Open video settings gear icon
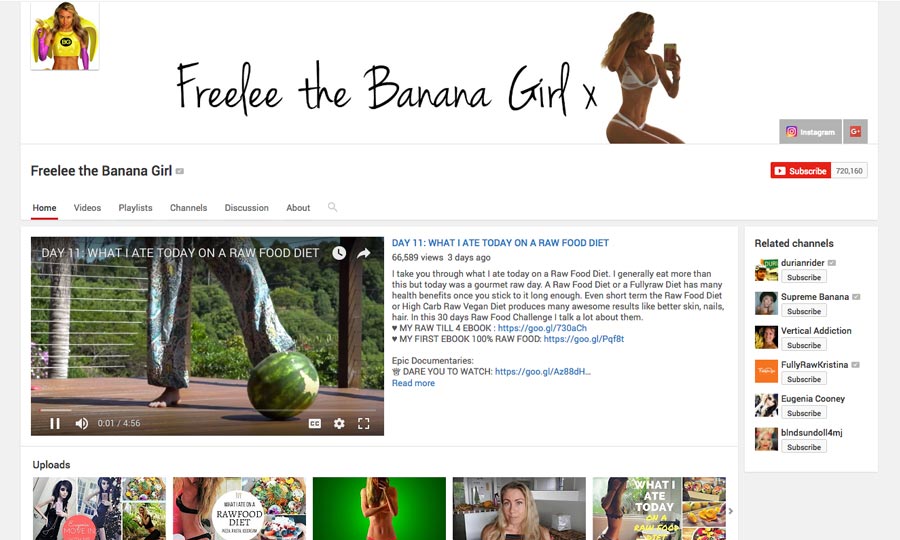This screenshot has height=540, width=900. (x=339, y=424)
